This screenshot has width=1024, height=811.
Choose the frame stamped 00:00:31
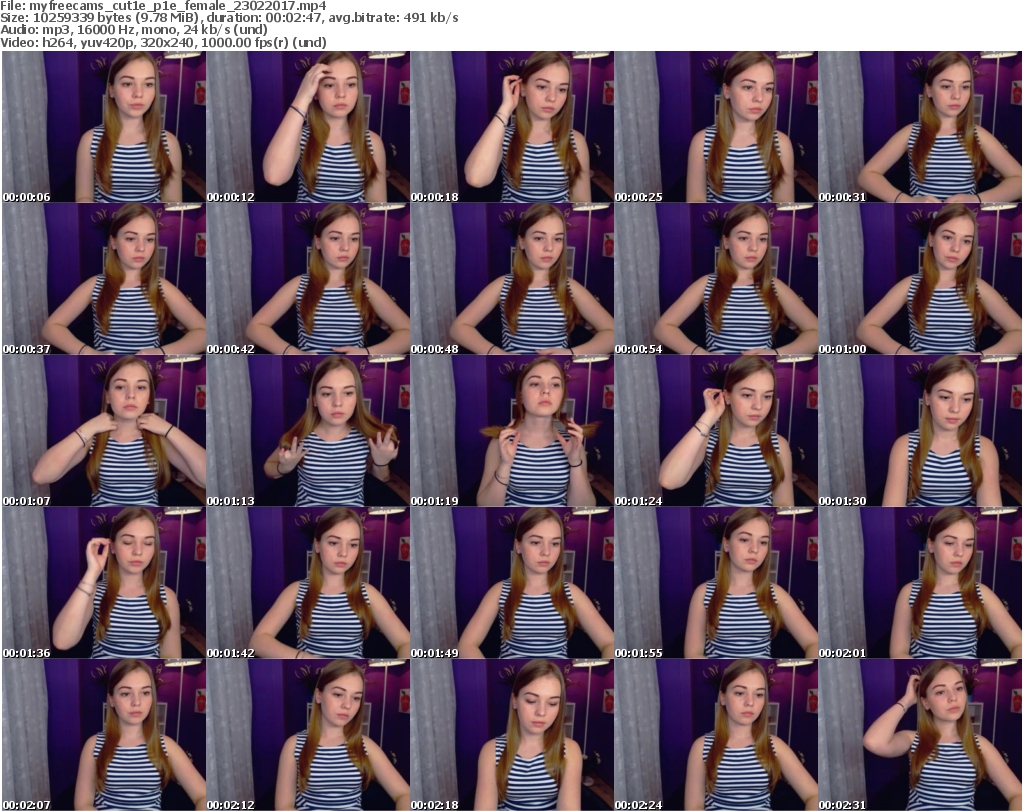point(920,127)
